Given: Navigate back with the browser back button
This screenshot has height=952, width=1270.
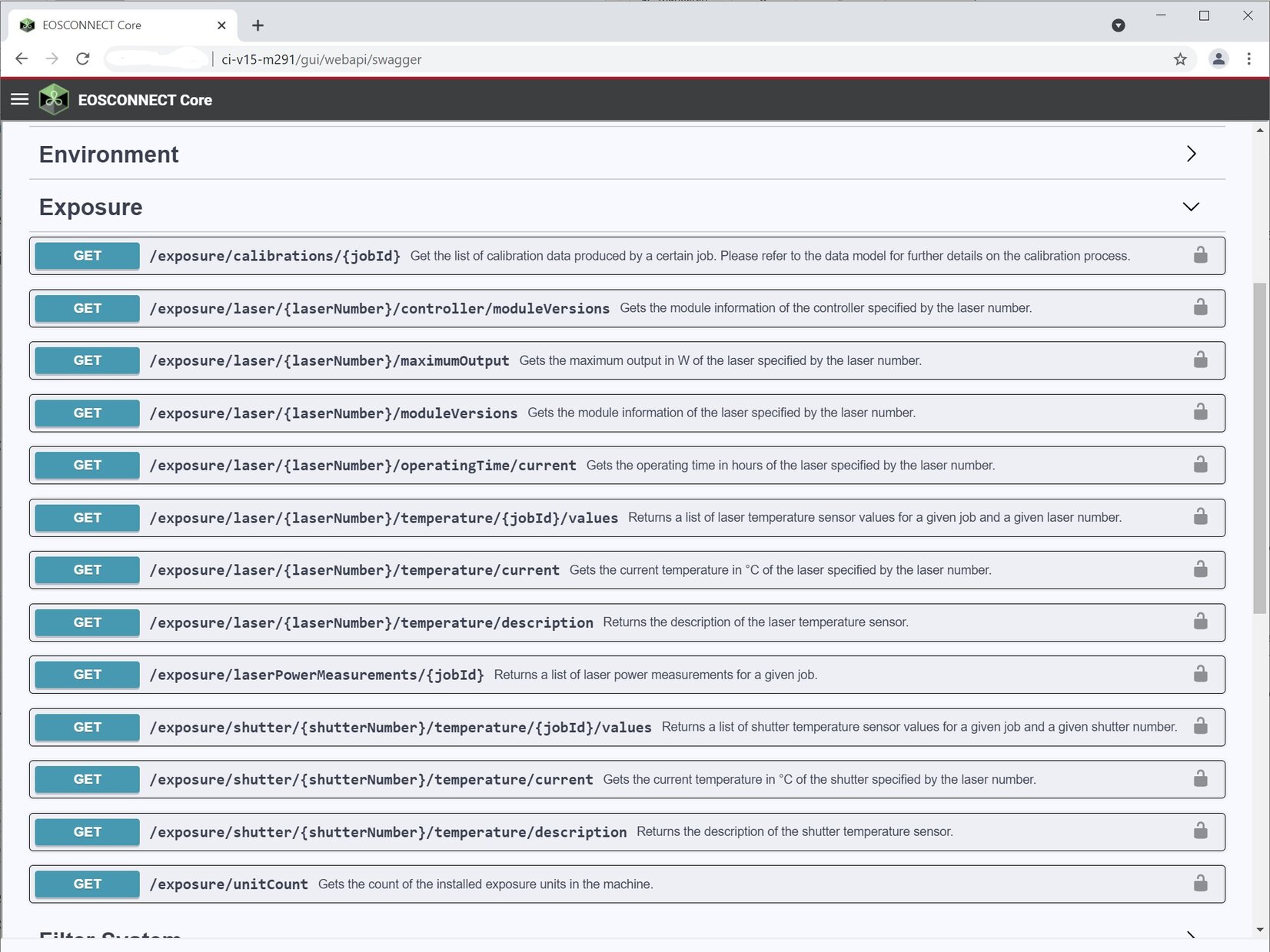Looking at the screenshot, I should click(21, 58).
